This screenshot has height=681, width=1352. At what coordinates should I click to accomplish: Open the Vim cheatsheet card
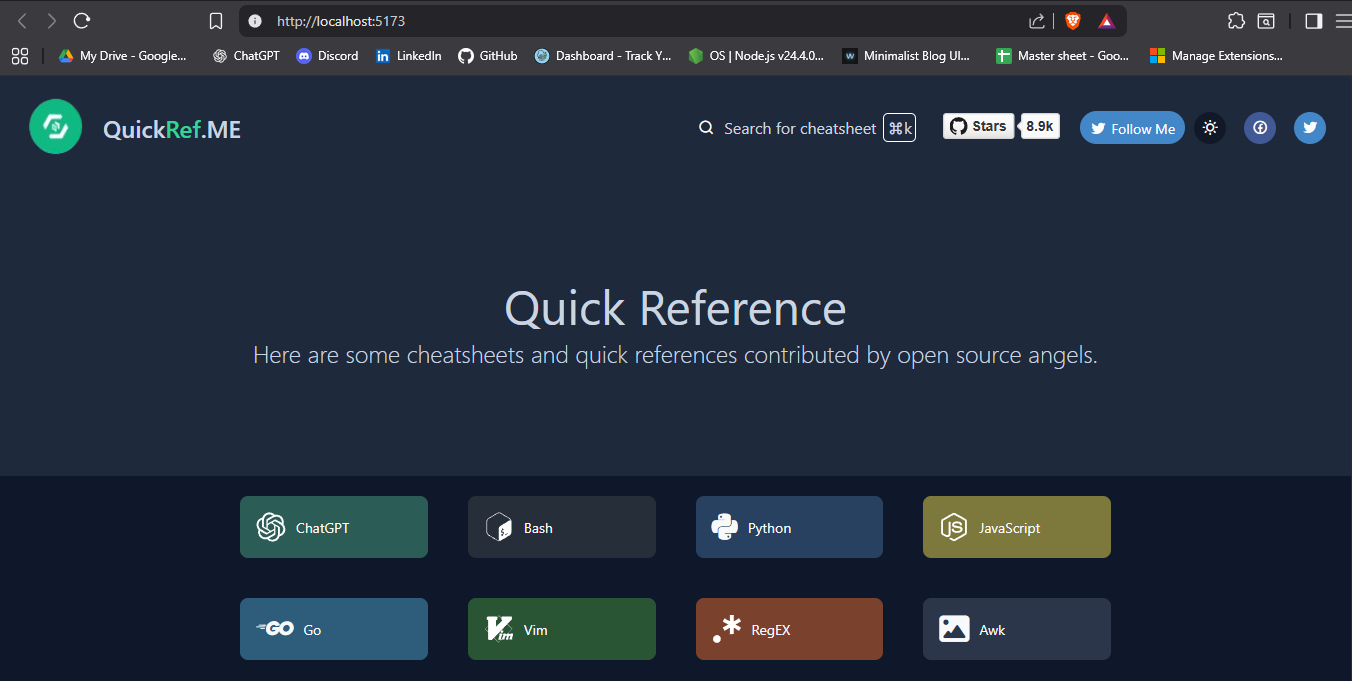(x=562, y=629)
